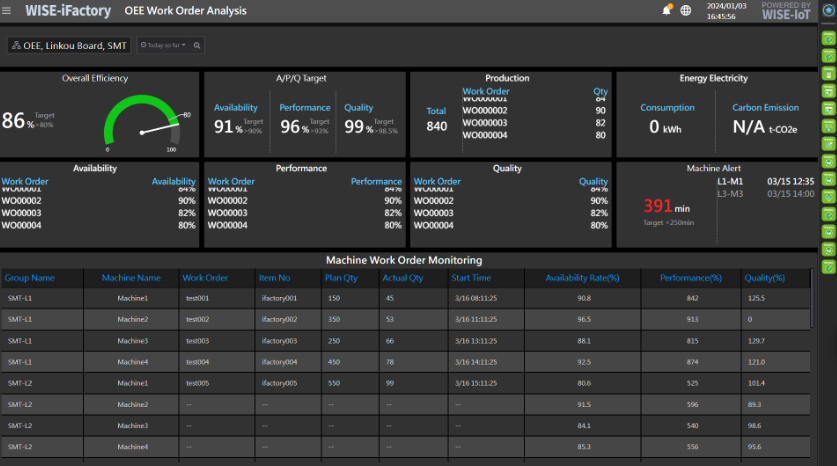This screenshot has height=466, width=837.
Task: Click the L1-M1 machine alert entry
Action: (x=730, y=181)
